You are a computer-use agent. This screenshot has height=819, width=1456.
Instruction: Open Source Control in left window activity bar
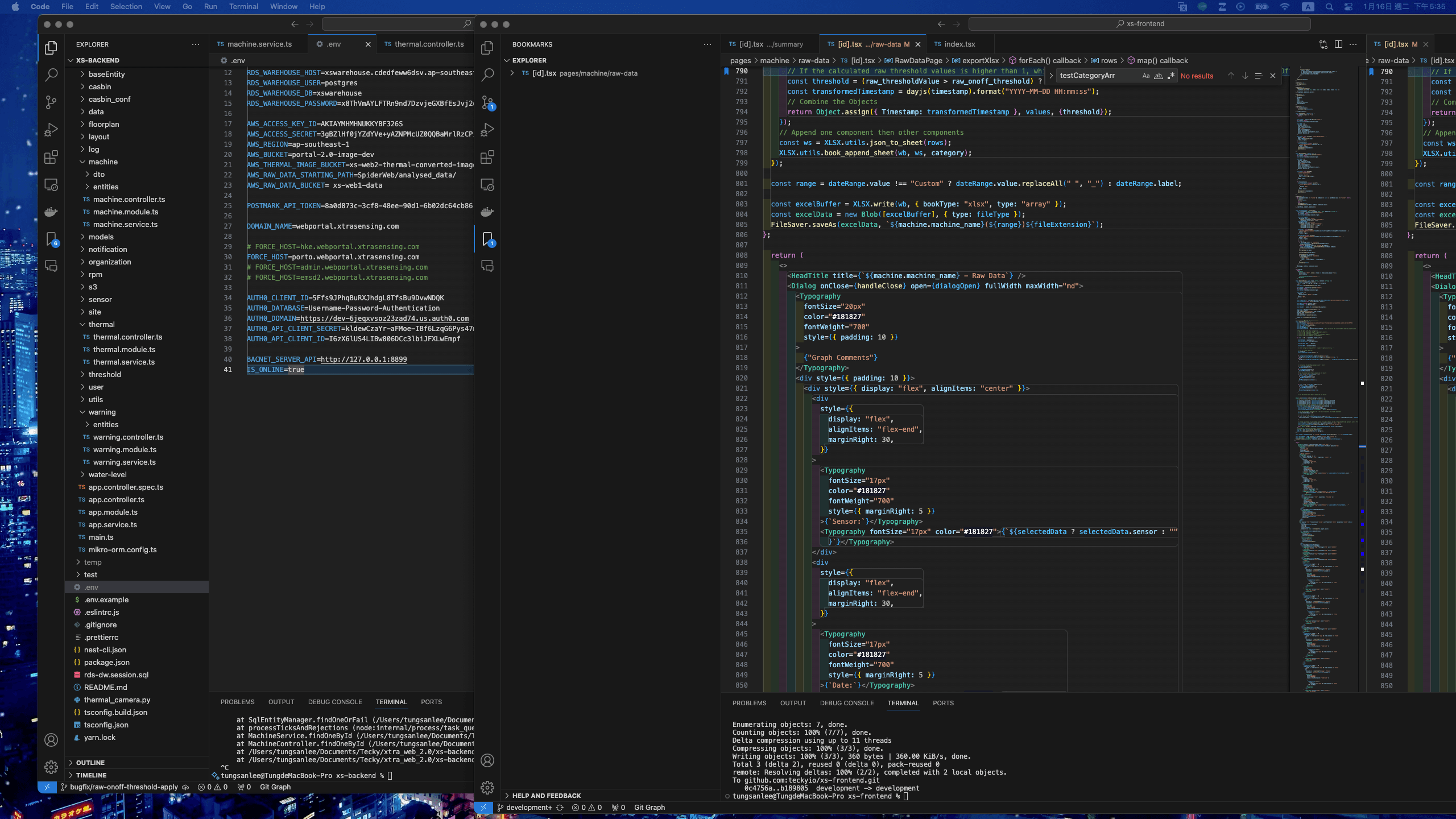tap(51, 102)
